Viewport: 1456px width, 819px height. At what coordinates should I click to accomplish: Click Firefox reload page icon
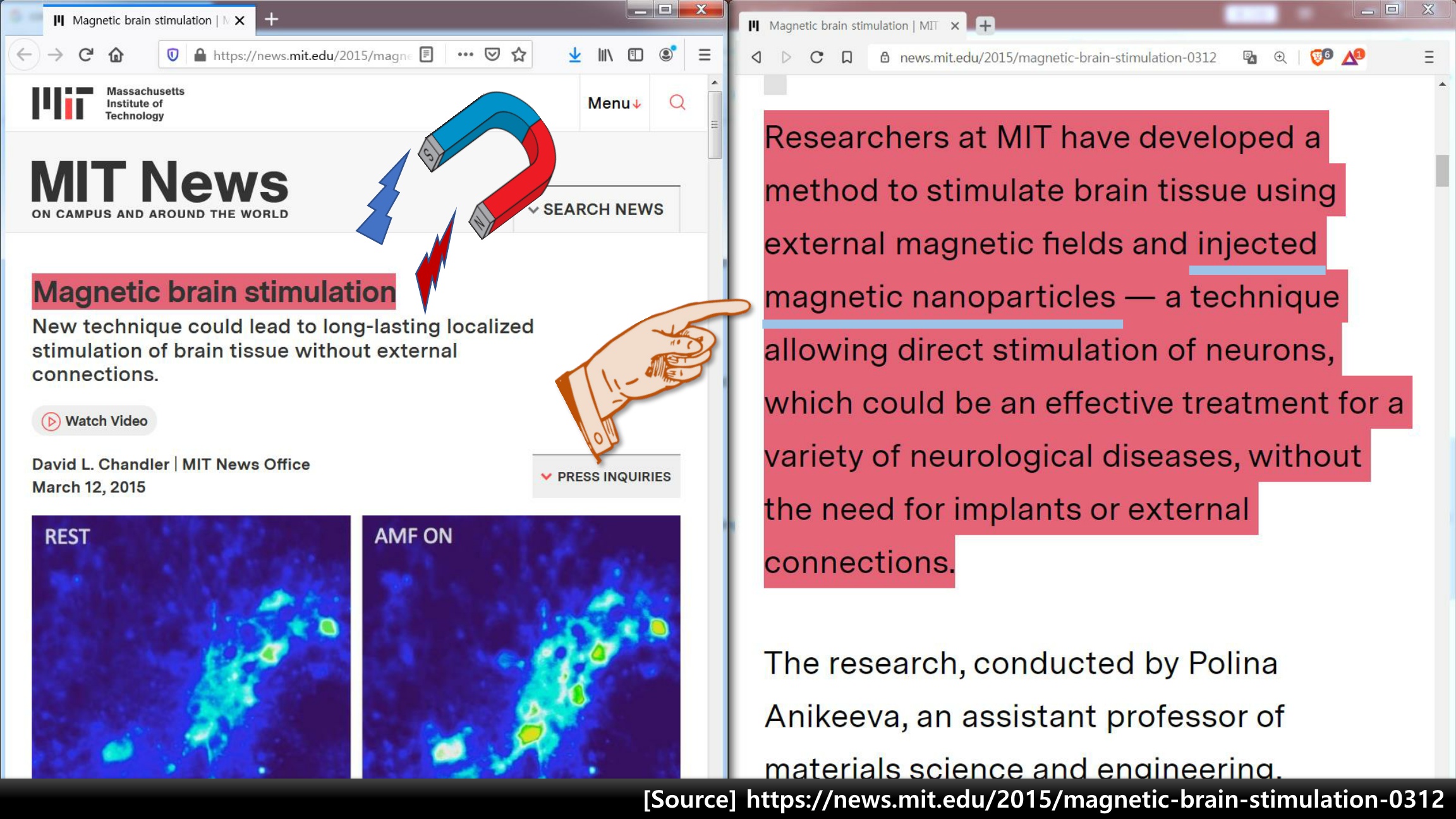click(86, 55)
